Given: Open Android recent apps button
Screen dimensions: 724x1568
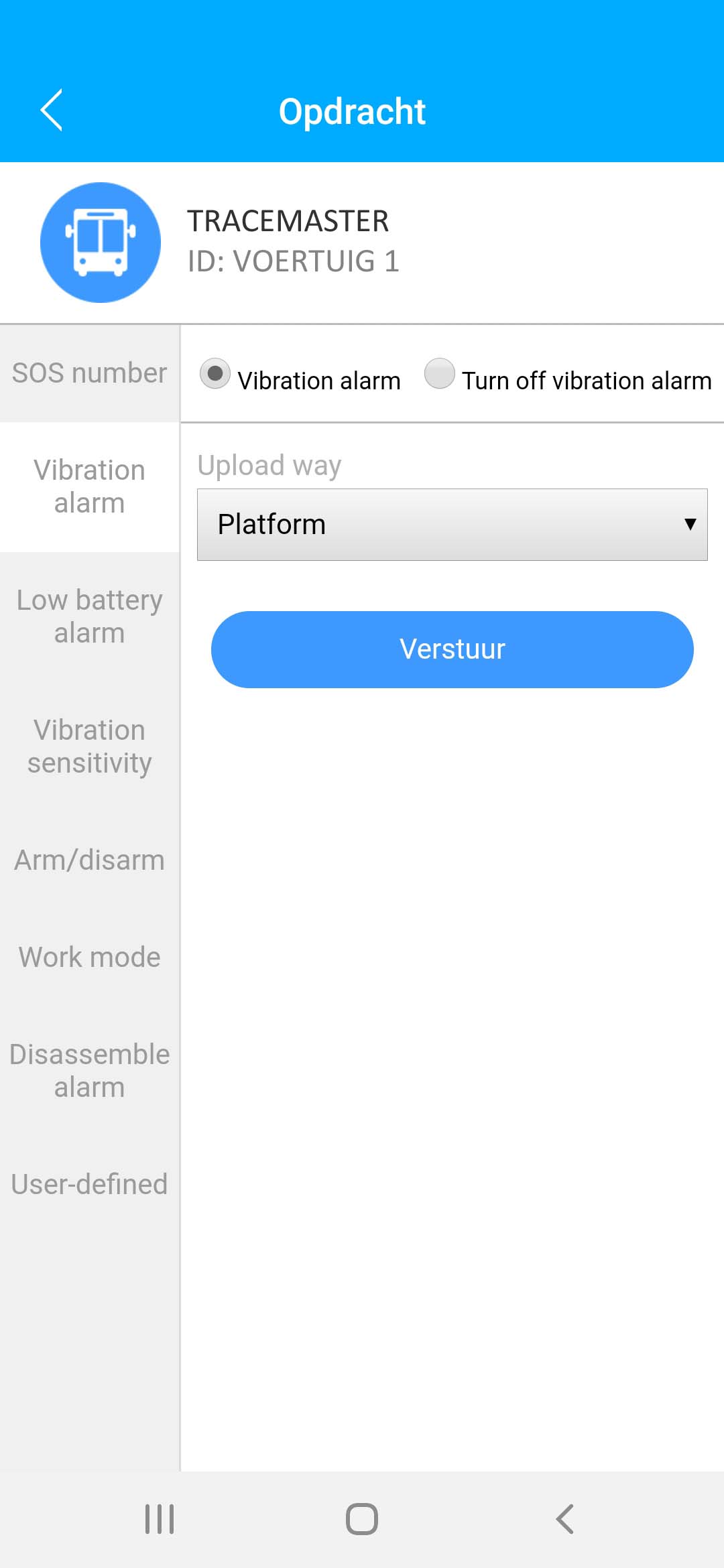Looking at the screenshot, I should [160, 1518].
